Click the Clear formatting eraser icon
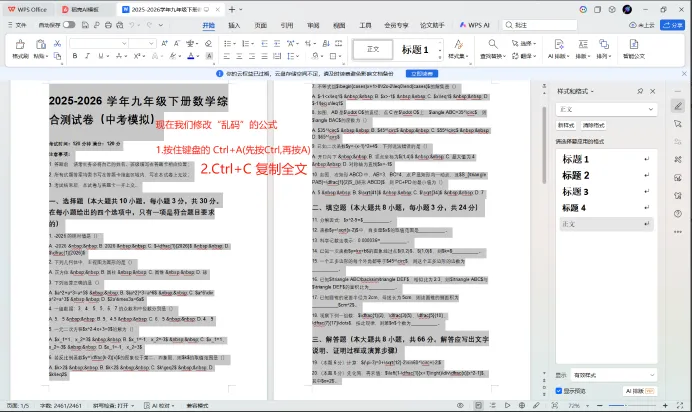692x412 pixels. click(208, 43)
